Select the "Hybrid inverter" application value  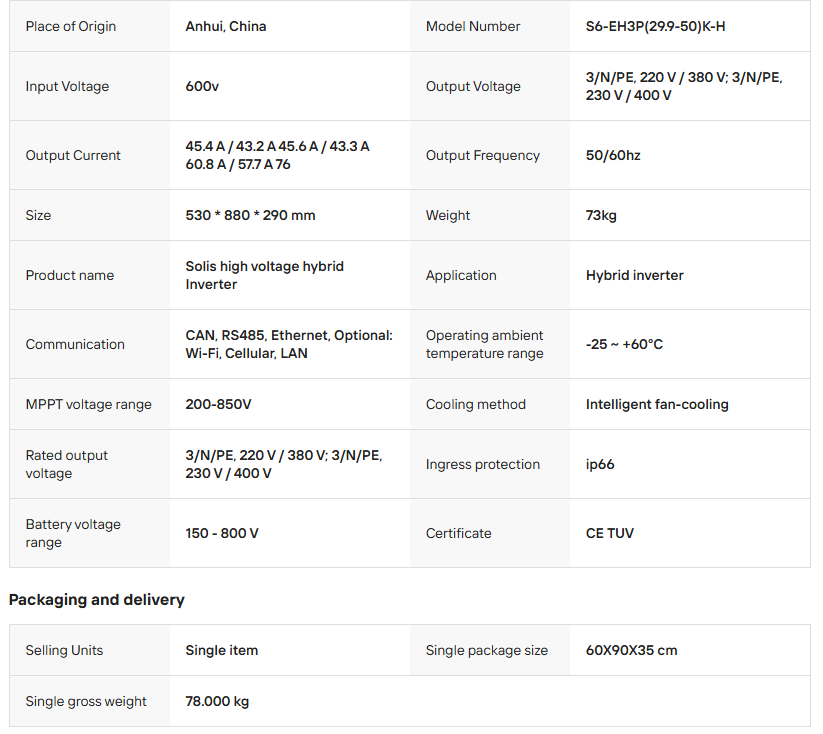(635, 275)
